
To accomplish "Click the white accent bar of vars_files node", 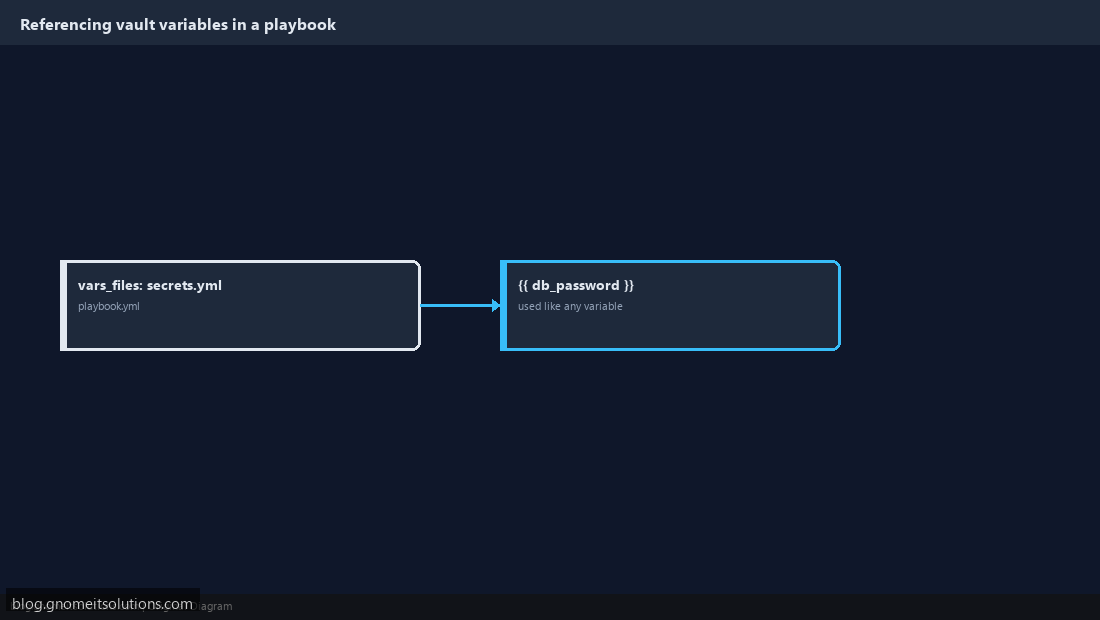I will click(63, 305).
